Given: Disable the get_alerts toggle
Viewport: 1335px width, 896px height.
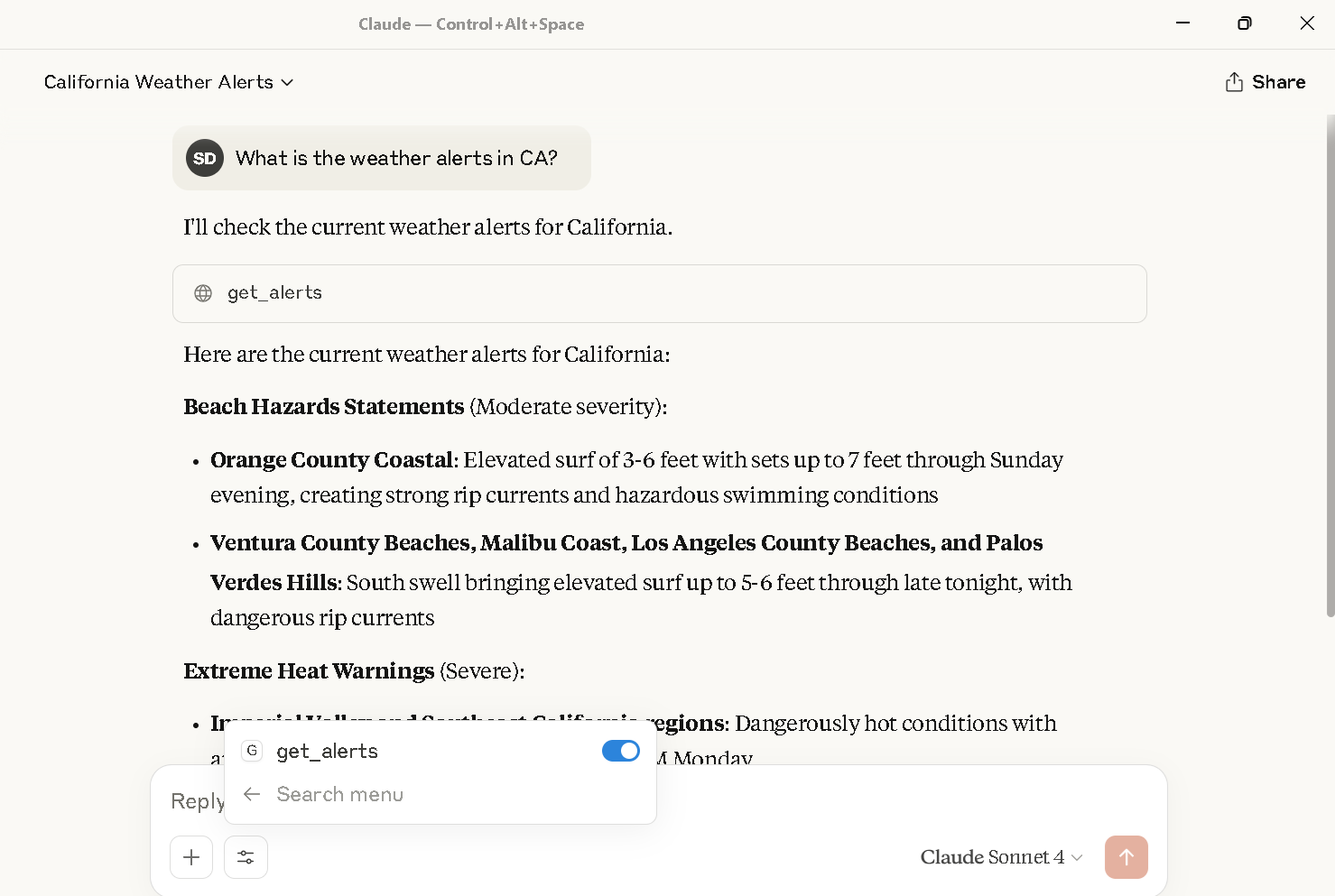Looking at the screenshot, I should (620, 750).
